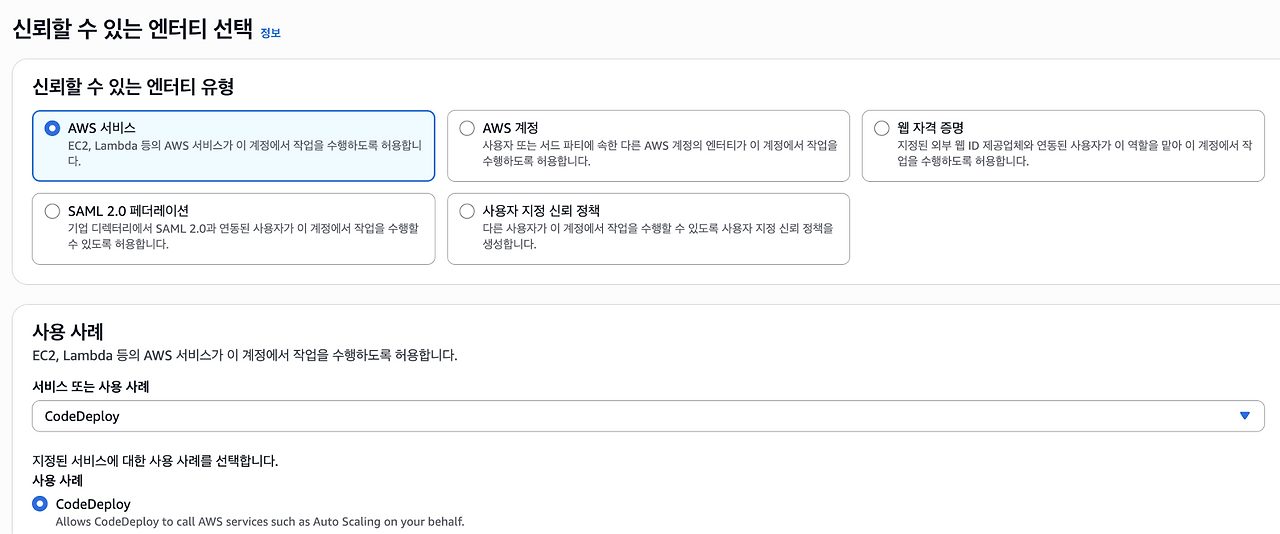Click the AWS 서비스 description text
The width and height of the screenshot is (1280, 534).
click(x=245, y=153)
